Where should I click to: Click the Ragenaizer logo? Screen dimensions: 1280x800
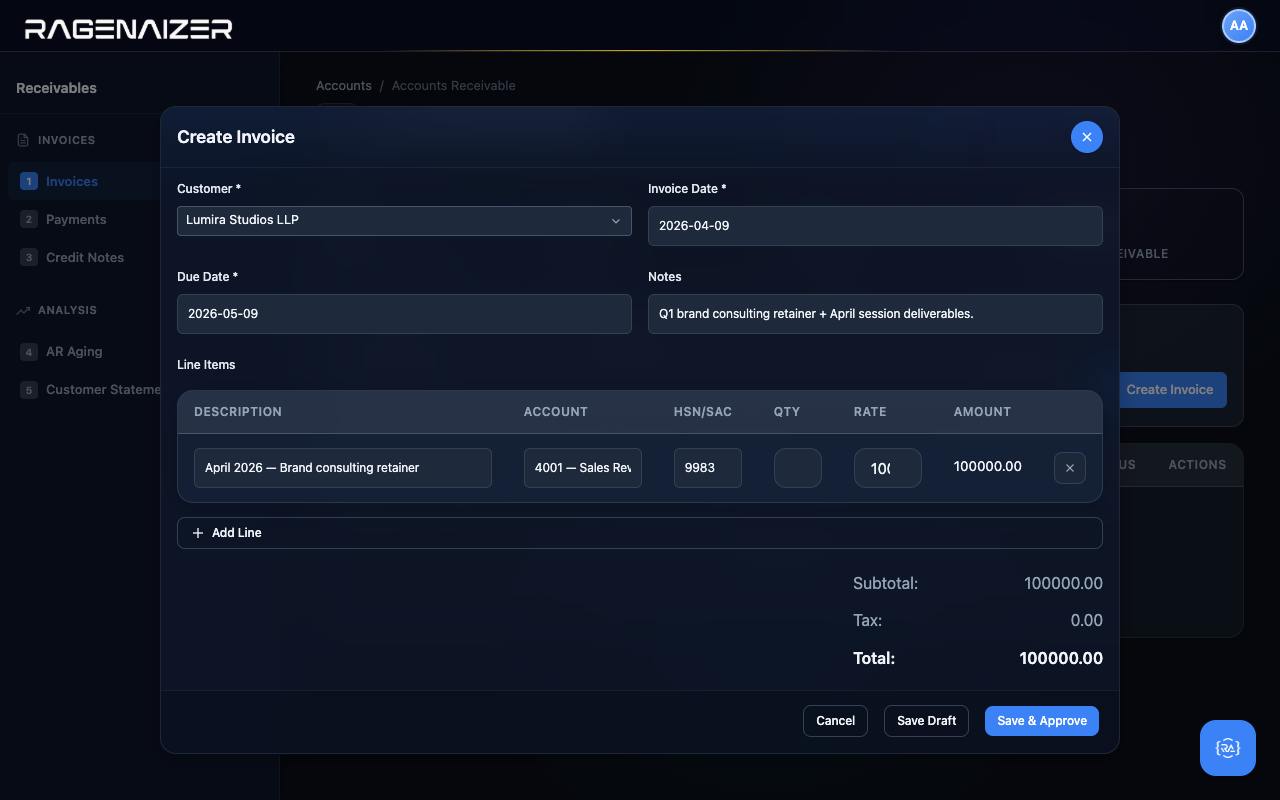(128, 29)
